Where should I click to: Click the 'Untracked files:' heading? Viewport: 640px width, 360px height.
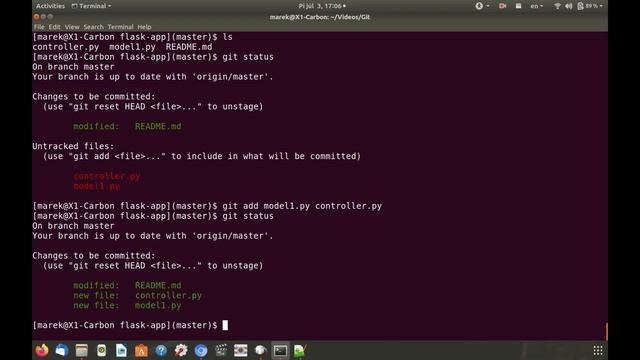point(73,146)
